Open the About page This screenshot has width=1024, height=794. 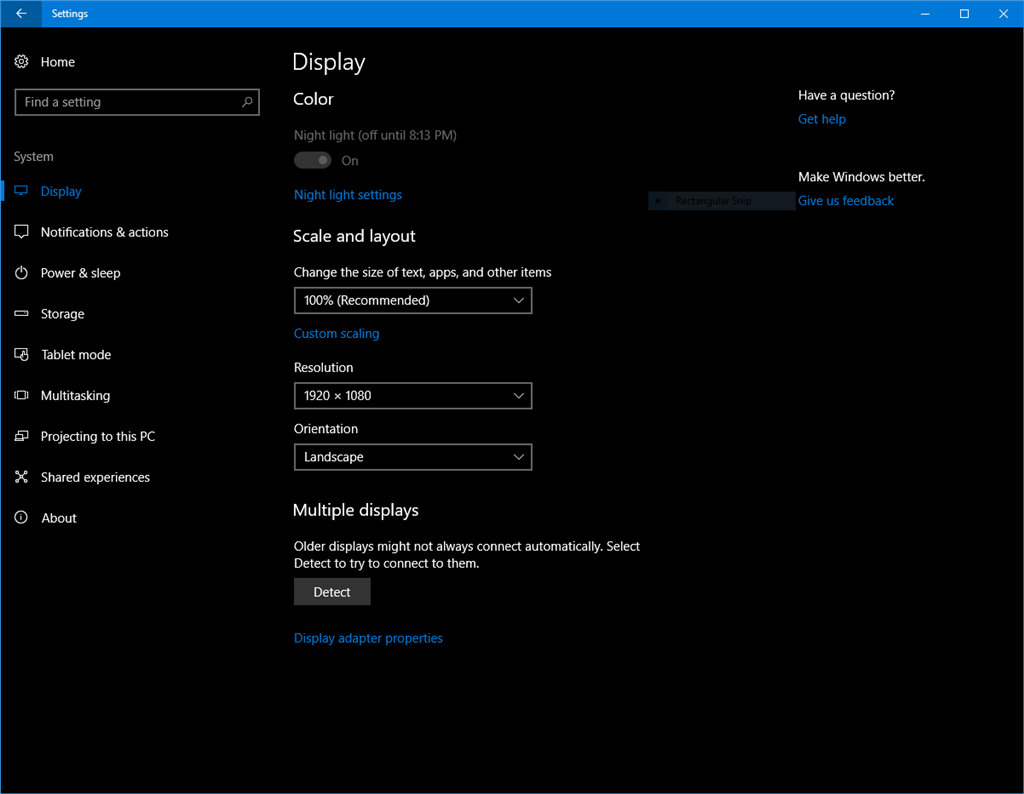coord(58,517)
